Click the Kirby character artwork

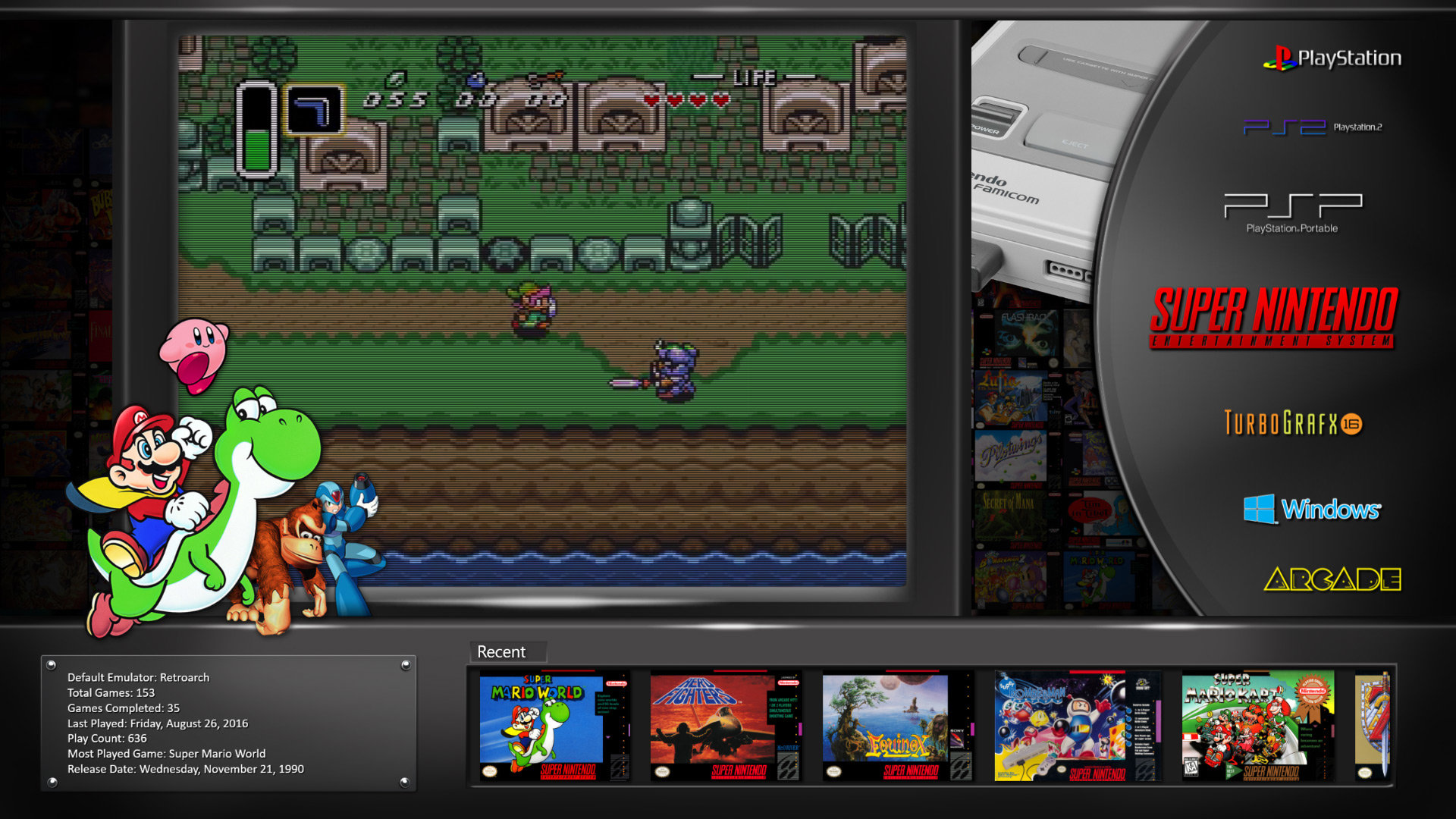[194, 354]
